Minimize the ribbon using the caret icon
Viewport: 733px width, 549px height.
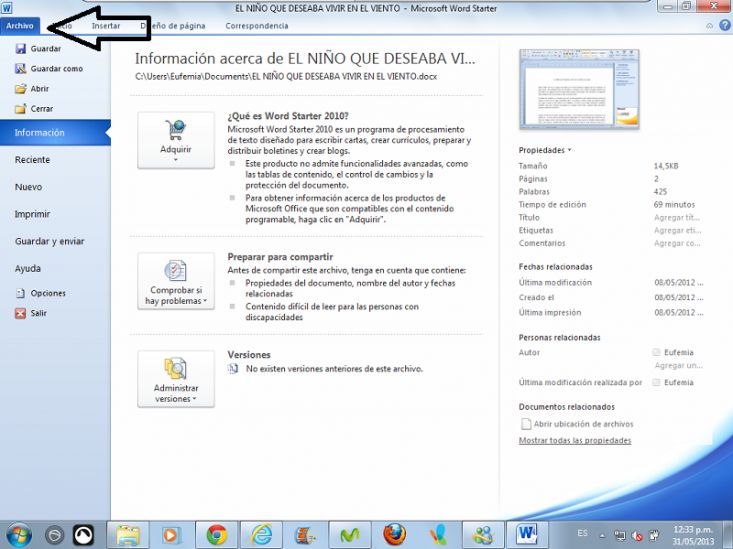710,26
